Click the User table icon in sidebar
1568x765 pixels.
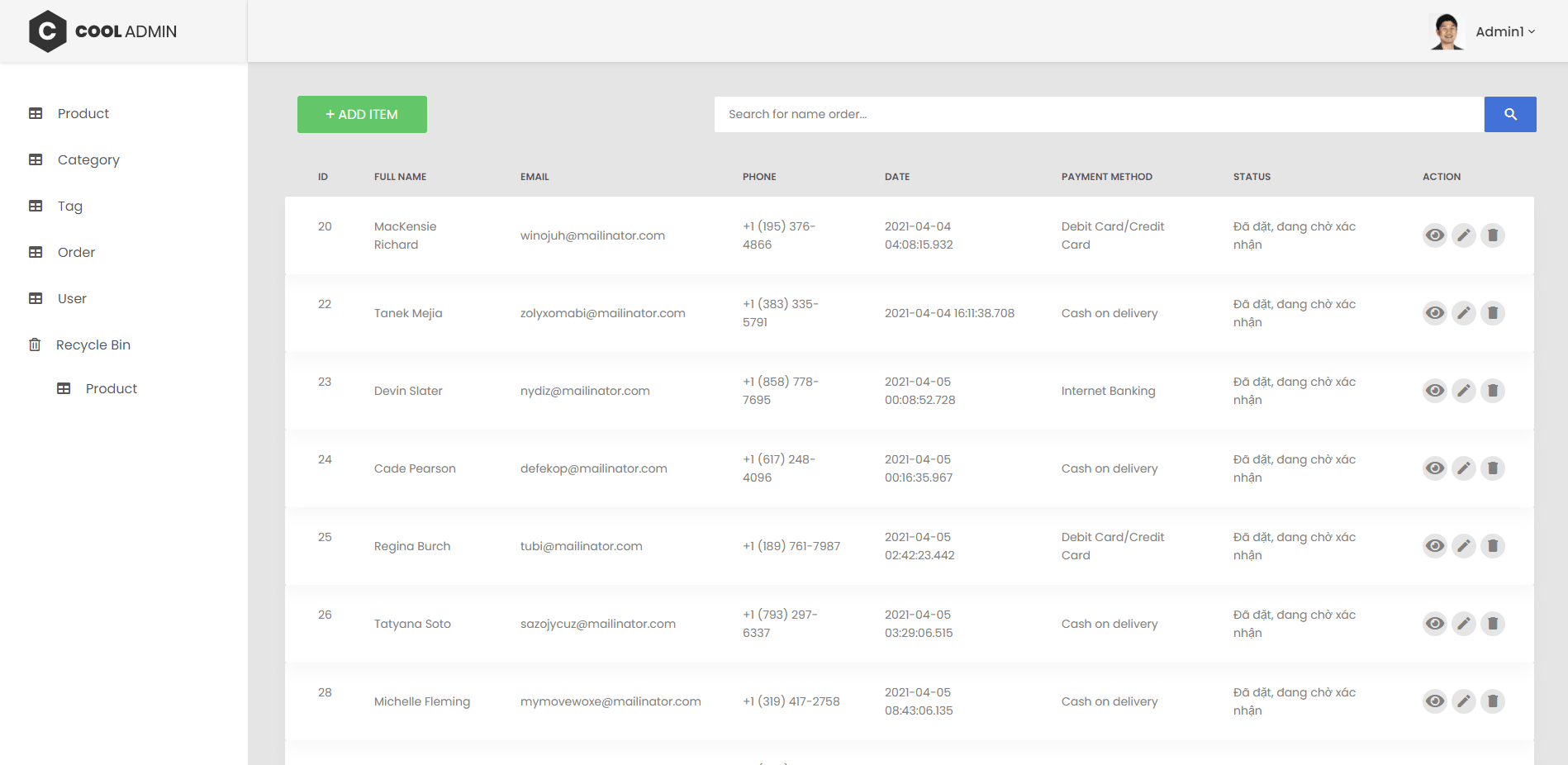pyautogui.click(x=36, y=298)
